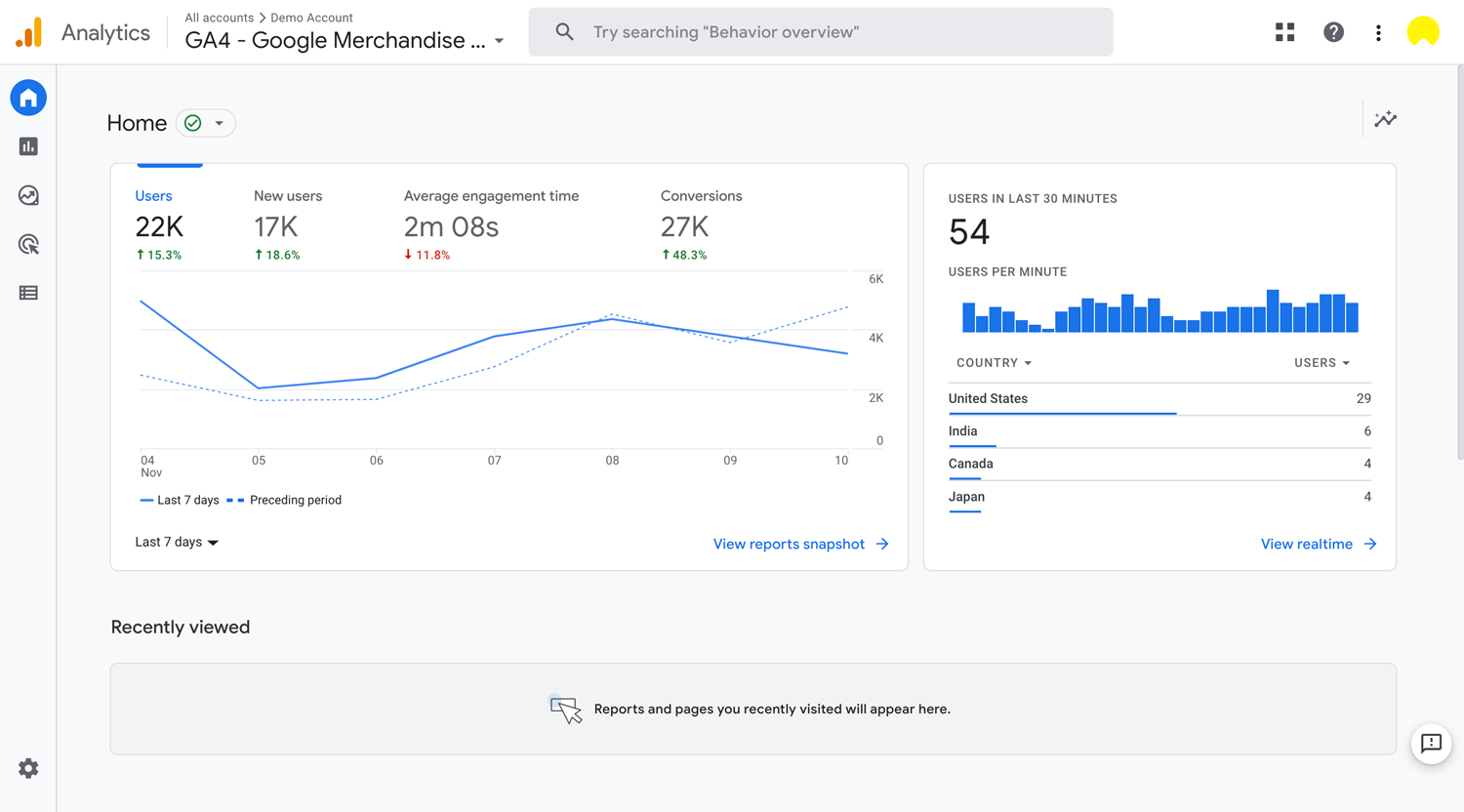1464x812 pixels.
Task: Click the India country row
Action: (x=1159, y=431)
